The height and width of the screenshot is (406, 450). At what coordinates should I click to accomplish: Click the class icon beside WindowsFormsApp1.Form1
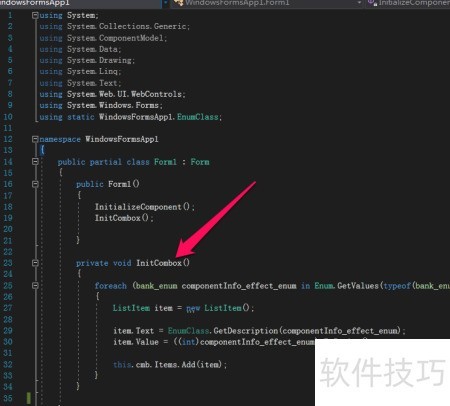(x=179, y=3)
